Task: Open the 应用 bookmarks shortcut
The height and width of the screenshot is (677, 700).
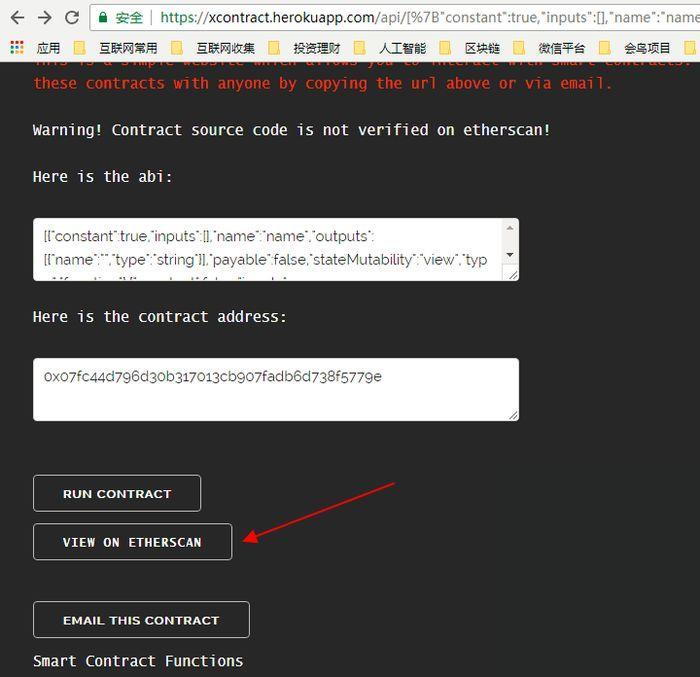Action: 48,48
